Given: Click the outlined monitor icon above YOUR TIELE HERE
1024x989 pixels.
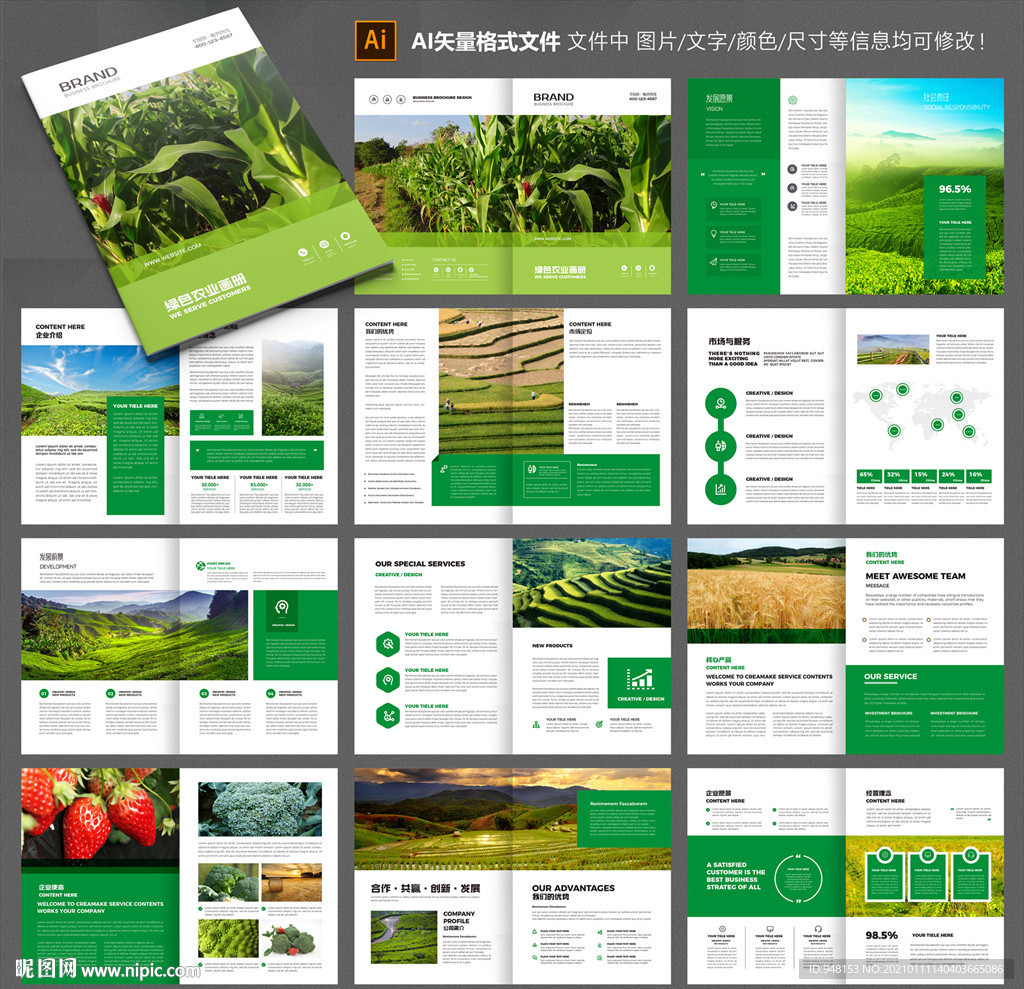Looking at the screenshot, I should [770, 928].
